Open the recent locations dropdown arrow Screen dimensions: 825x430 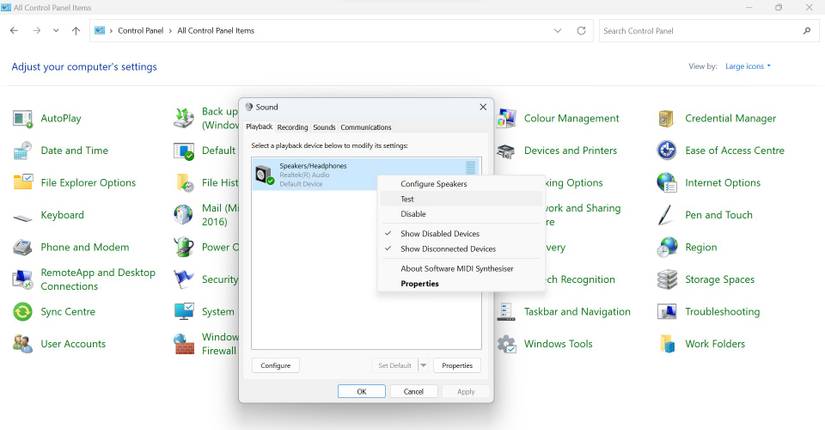point(56,31)
